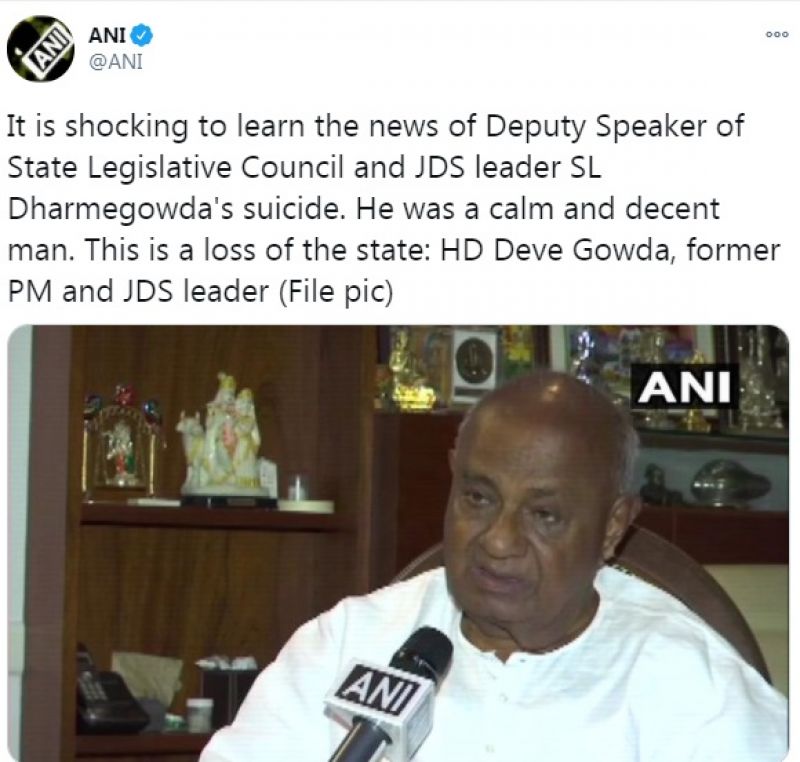Click the silver bowl on the shelf
This screenshot has width=800, height=762.
pyautogui.click(x=730, y=483)
